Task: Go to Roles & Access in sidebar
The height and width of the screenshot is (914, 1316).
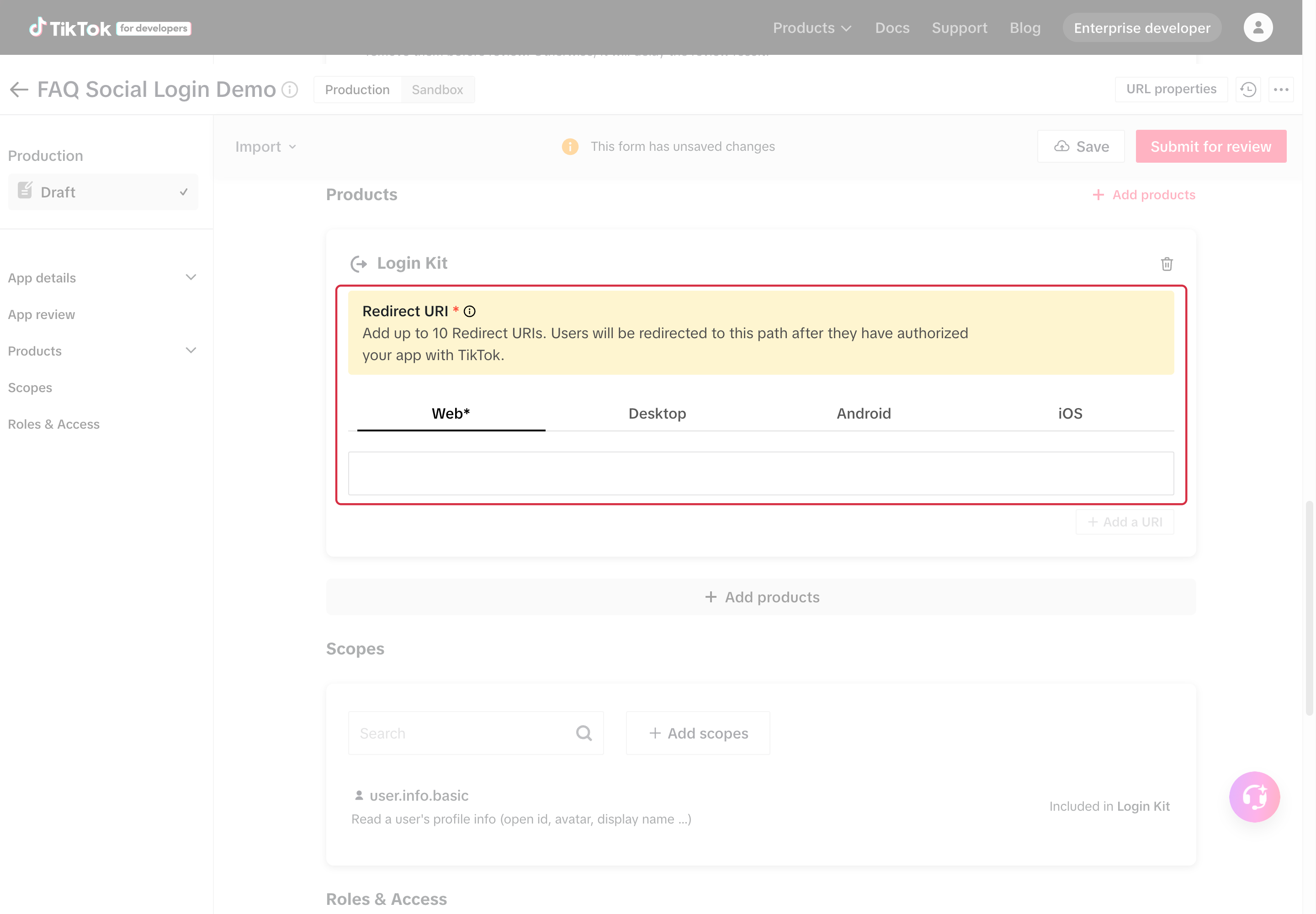Action: pyautogui.click(x=54, y=424)
